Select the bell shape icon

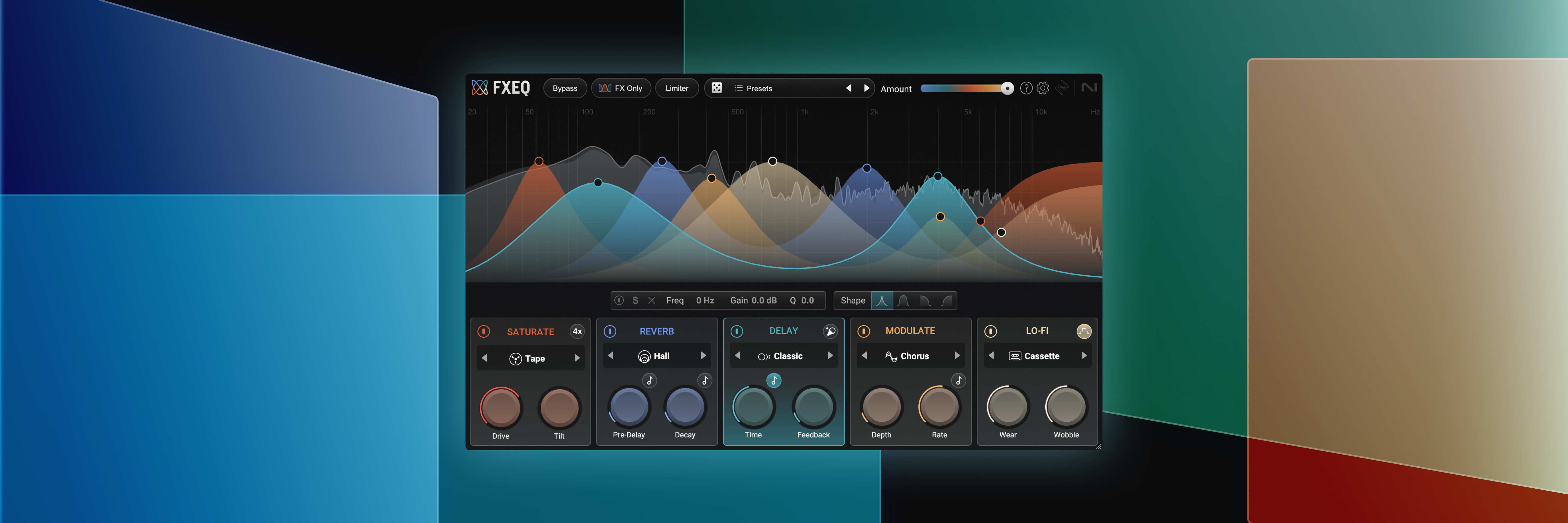point(903,300)
